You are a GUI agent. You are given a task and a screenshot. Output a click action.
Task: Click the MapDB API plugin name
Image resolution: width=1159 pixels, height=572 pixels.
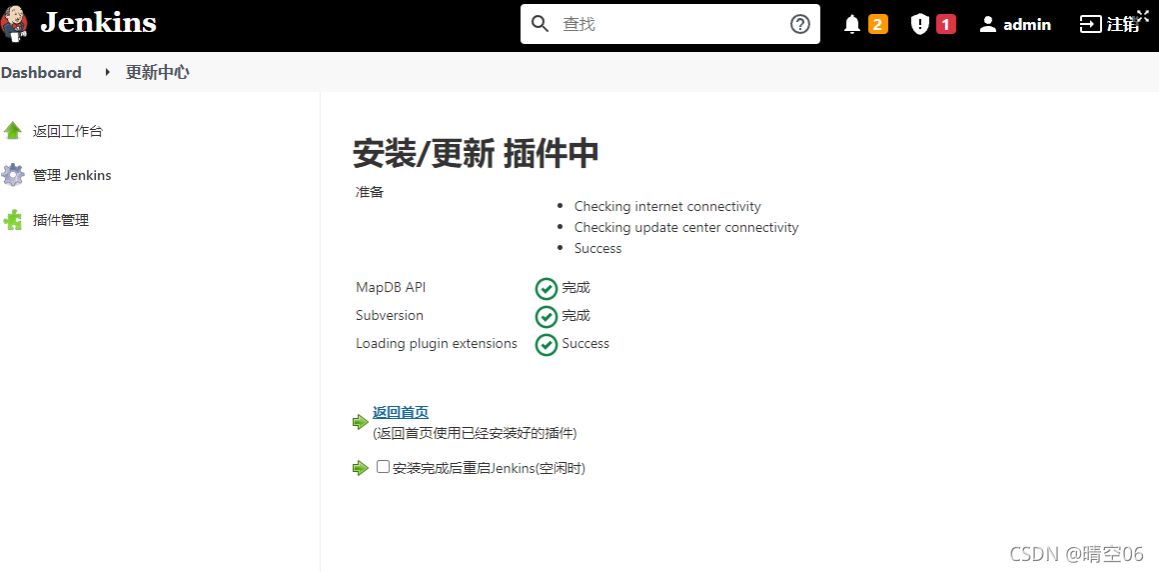[390, 287]
